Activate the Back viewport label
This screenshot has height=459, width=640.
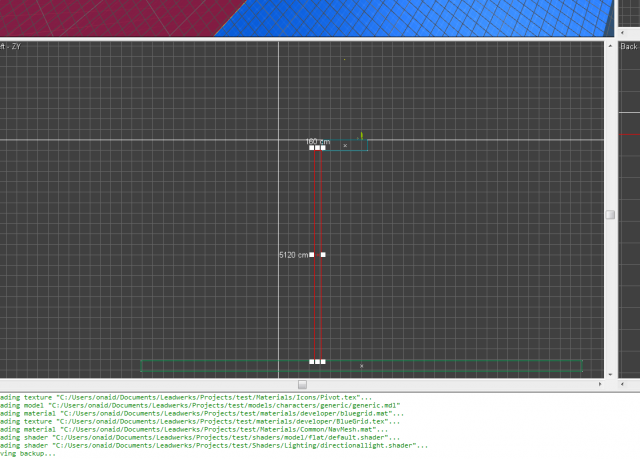click(628, 46)
